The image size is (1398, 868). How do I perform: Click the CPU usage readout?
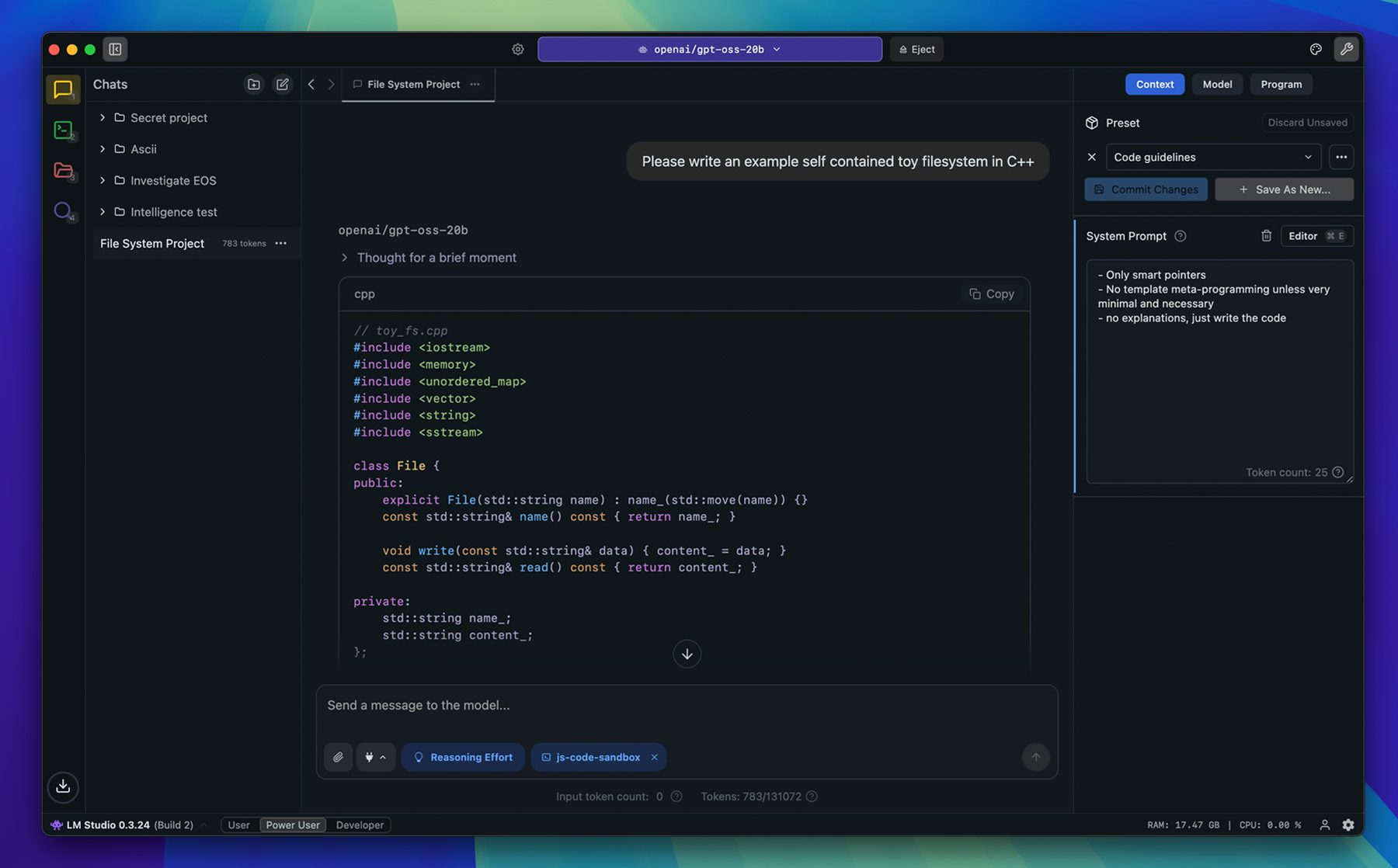point(1270,825)
